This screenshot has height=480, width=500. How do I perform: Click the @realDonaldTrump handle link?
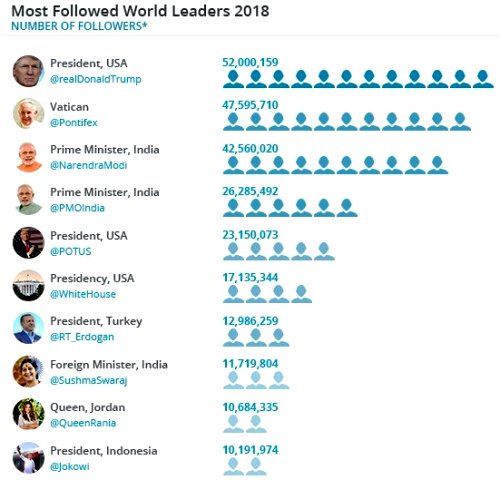coord(96,79)
